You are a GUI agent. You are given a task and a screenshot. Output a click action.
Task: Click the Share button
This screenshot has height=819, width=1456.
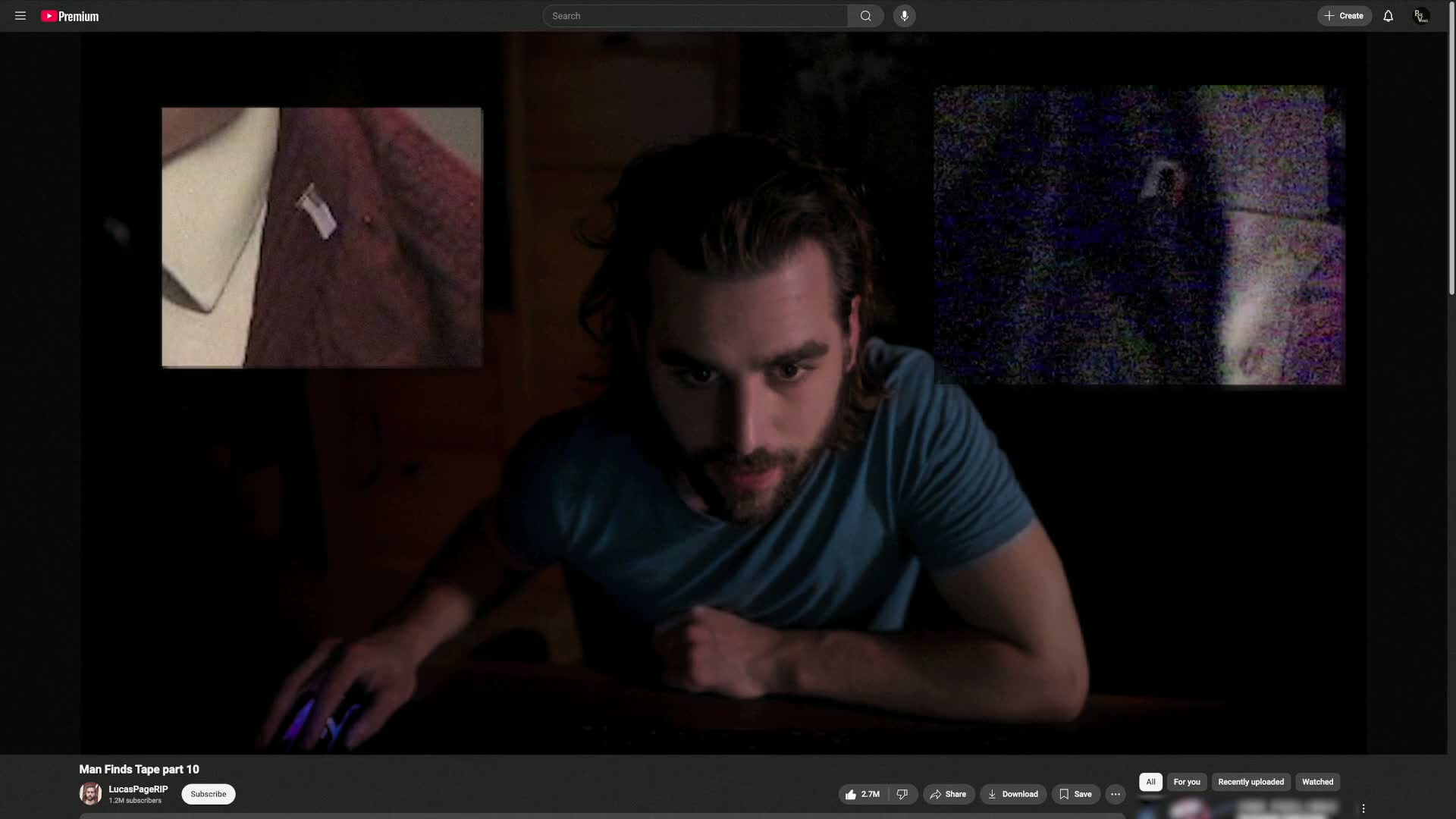tap(948, 794)
